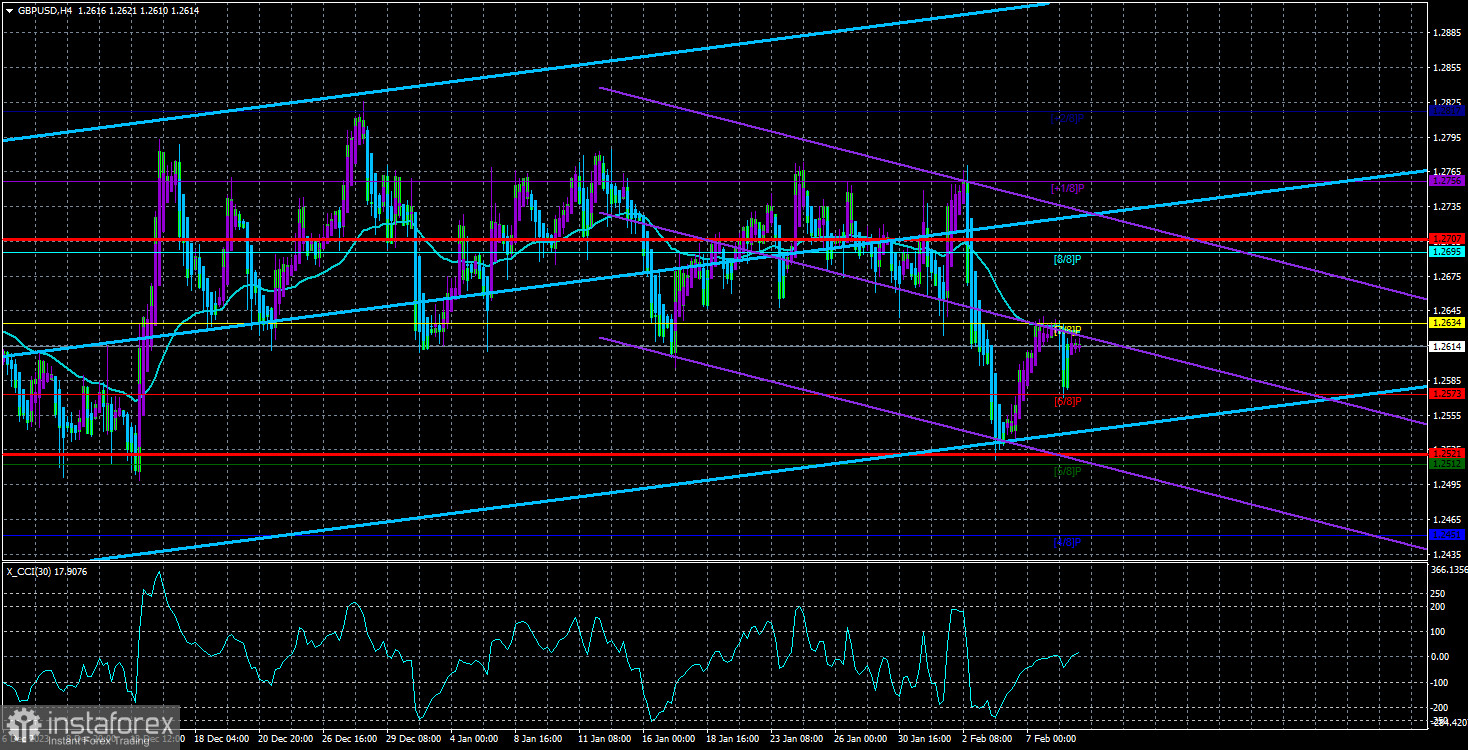Image resolution: width=1468 pixels, height=750 pixels.
Task: Click the [+1/8]P Murray level label
Action: (x=1067, y=188)
